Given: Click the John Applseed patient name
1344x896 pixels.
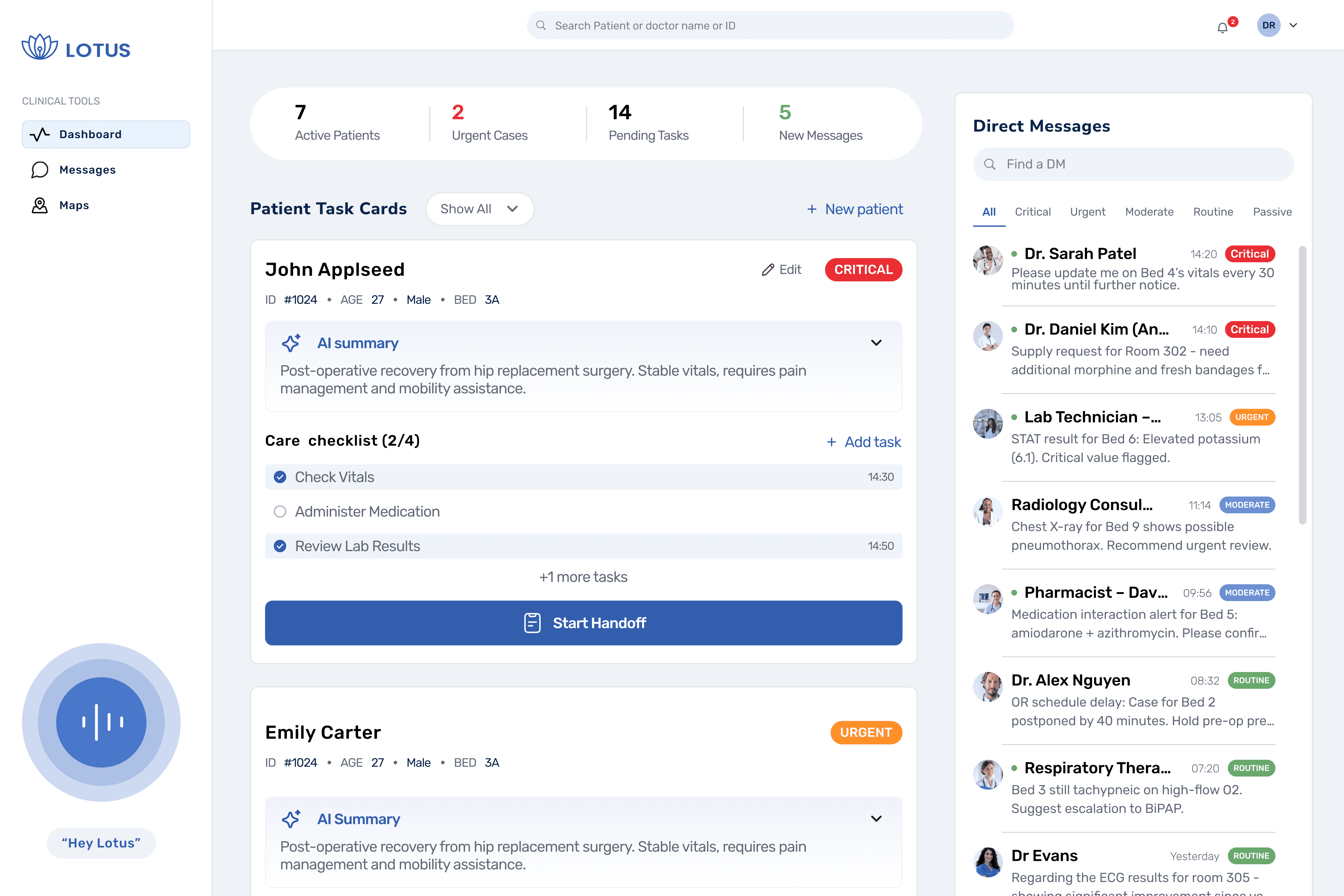Looking at the screenshot, I should click(335, 270).
